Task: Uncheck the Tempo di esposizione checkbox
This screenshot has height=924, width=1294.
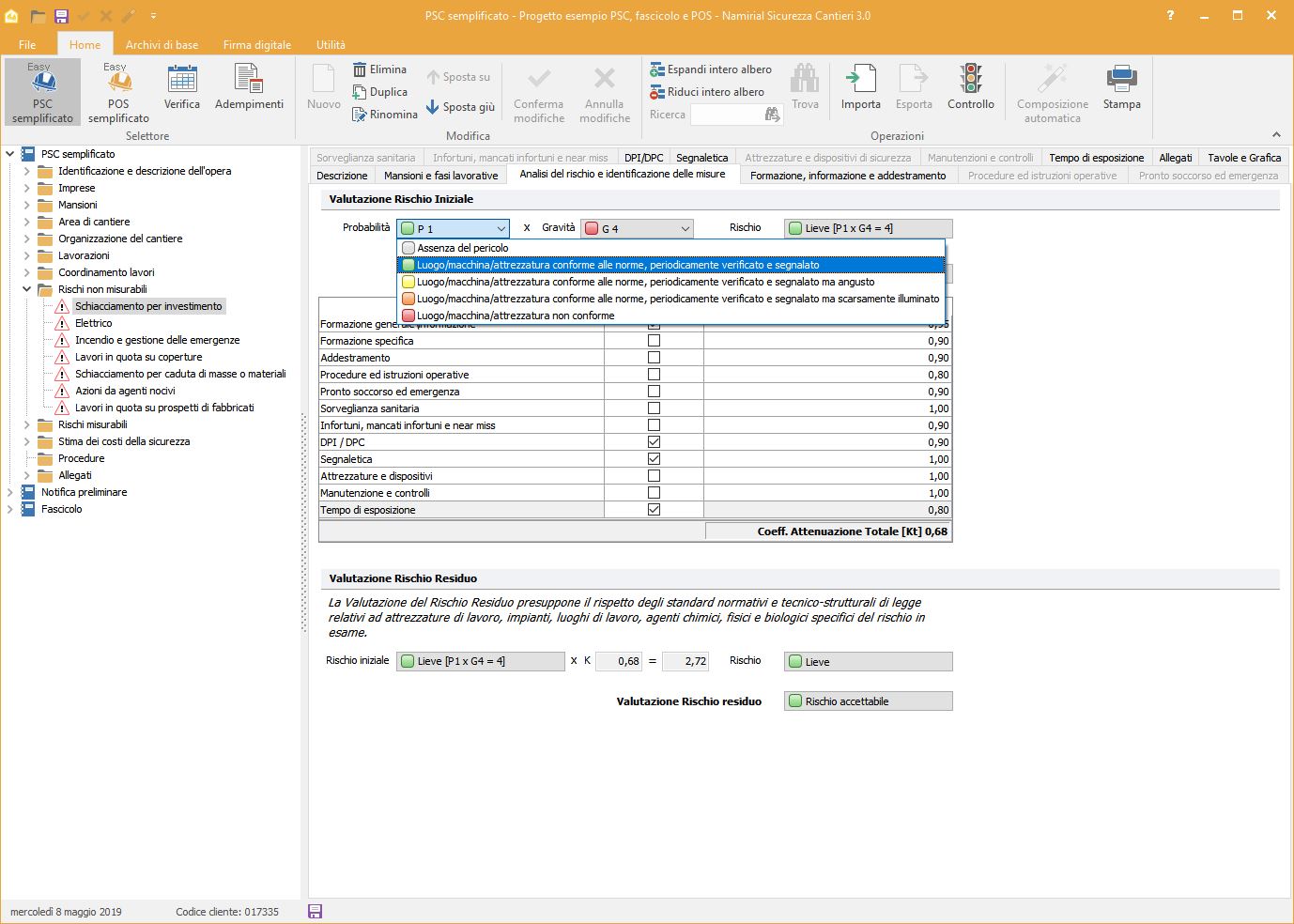Action: [x=654, y=510]
